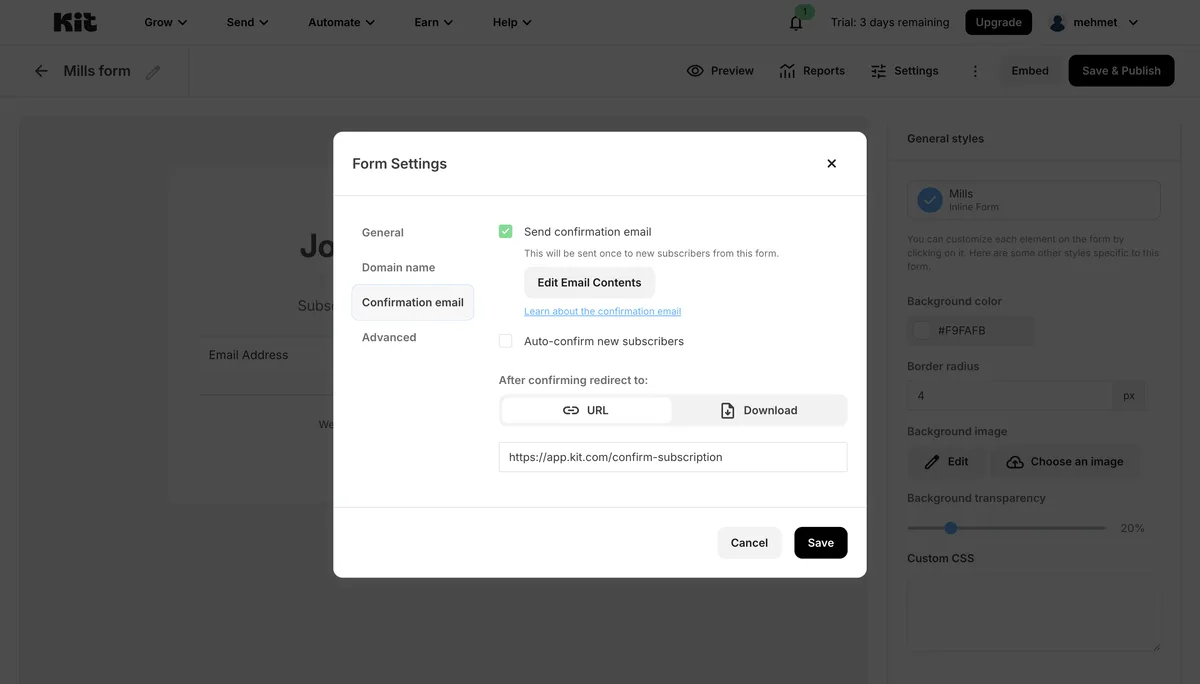Expand the Send menu

[x=248, y=22]
